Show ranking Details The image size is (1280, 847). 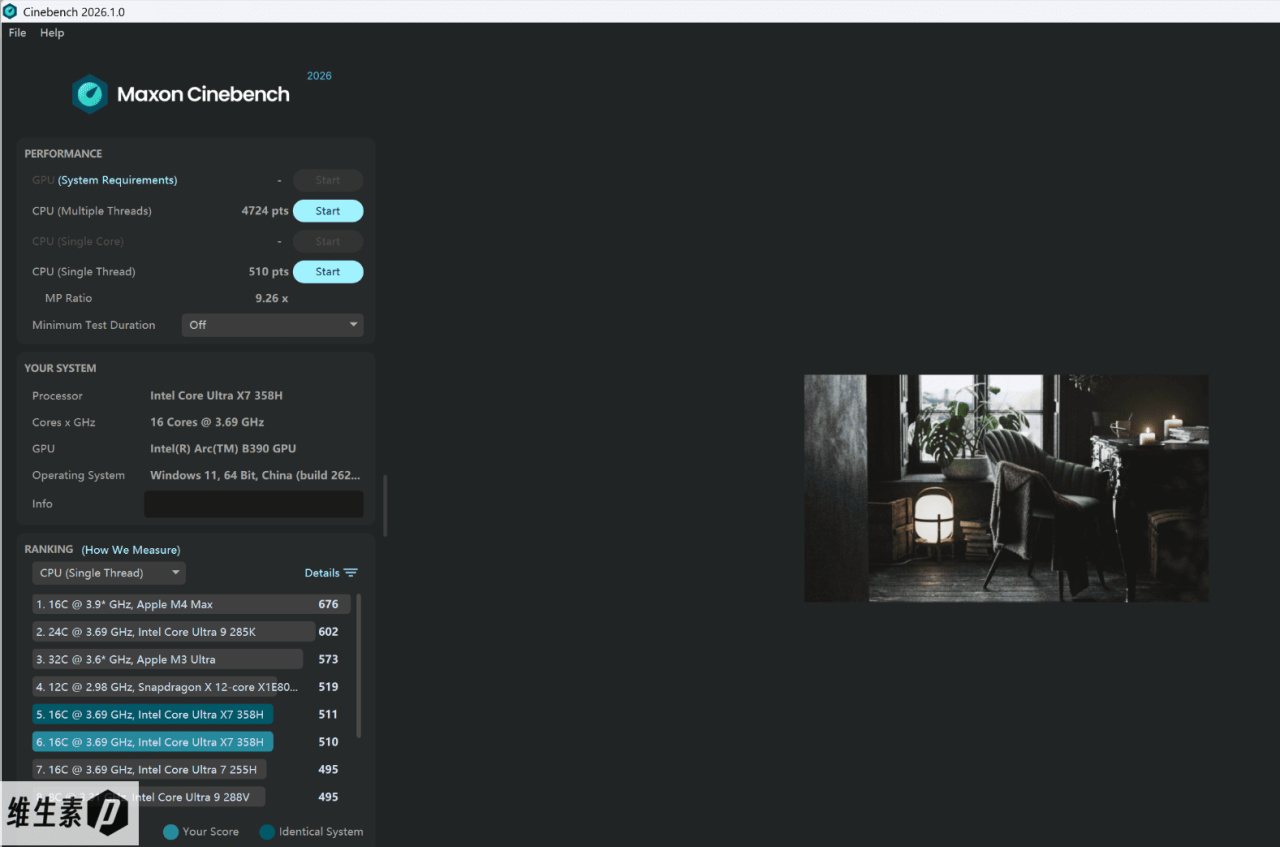tap(322, 573)
